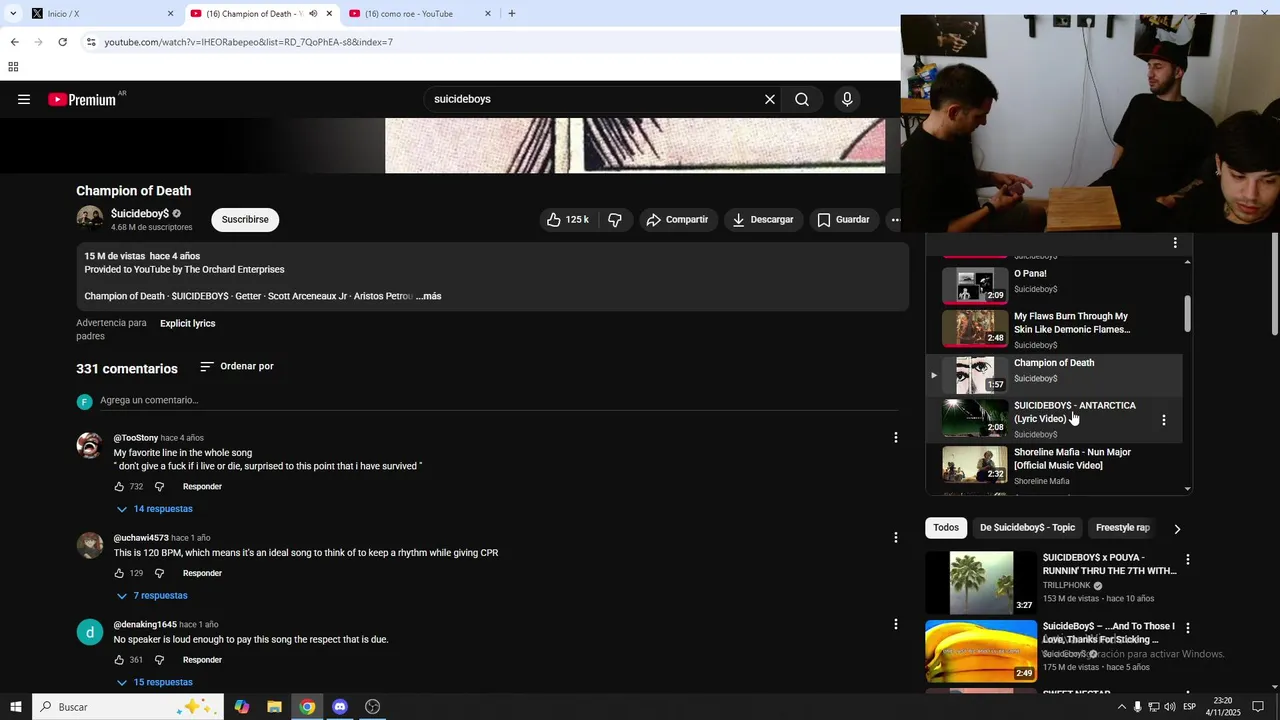The image size is (1280, 720).
Task: Click the playlist panel scrollbar
Action: 1188,315
